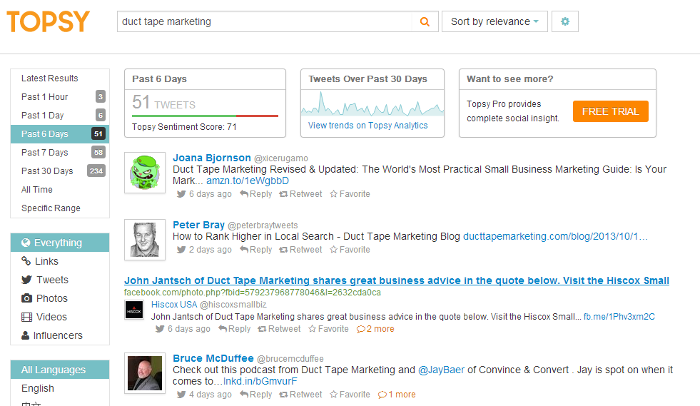700x406 pixels.
Task: Open the Sort by relevance dropdown
Action: point(495,21)
